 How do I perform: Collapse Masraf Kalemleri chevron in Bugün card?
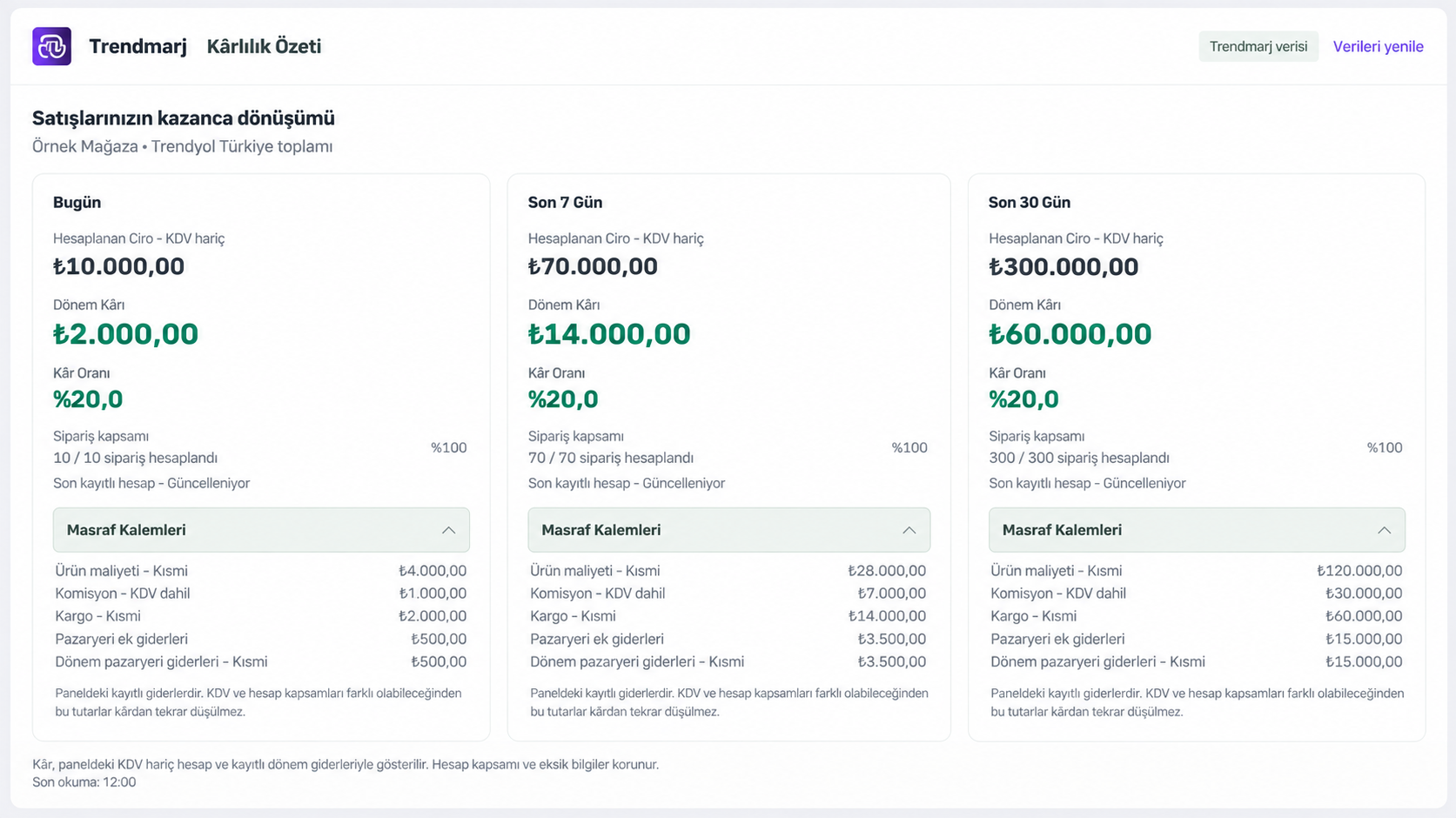pos(448,530)
